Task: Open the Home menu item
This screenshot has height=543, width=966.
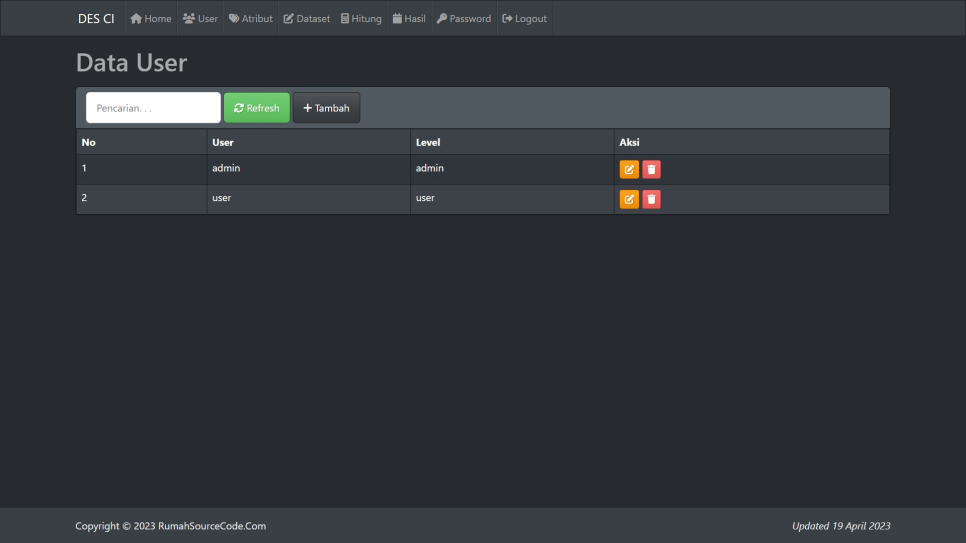Action: pyautogui.click(x=151, y=19)
